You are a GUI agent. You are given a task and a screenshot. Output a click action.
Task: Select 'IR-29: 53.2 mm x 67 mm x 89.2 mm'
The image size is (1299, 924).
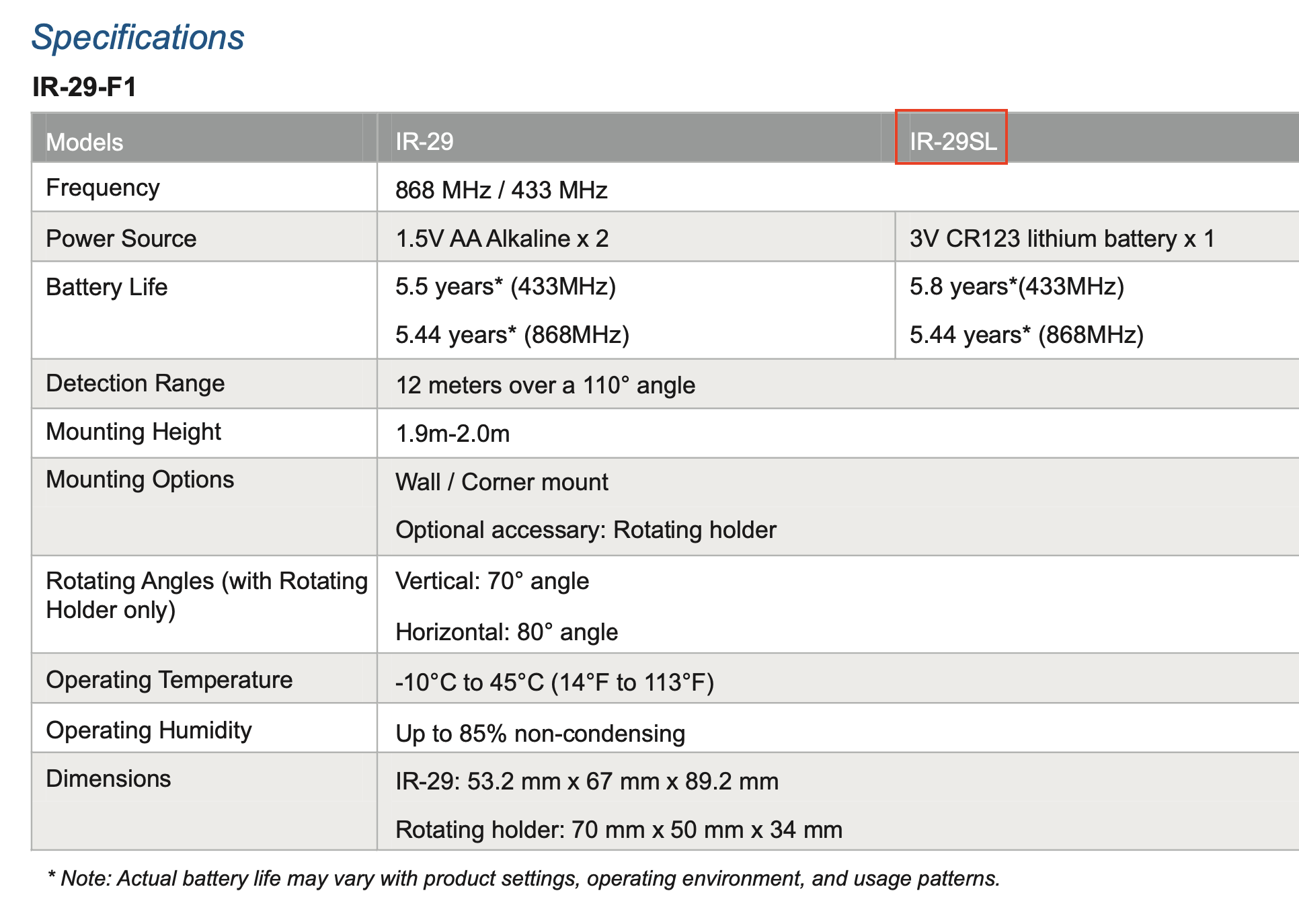pos(587,781)
